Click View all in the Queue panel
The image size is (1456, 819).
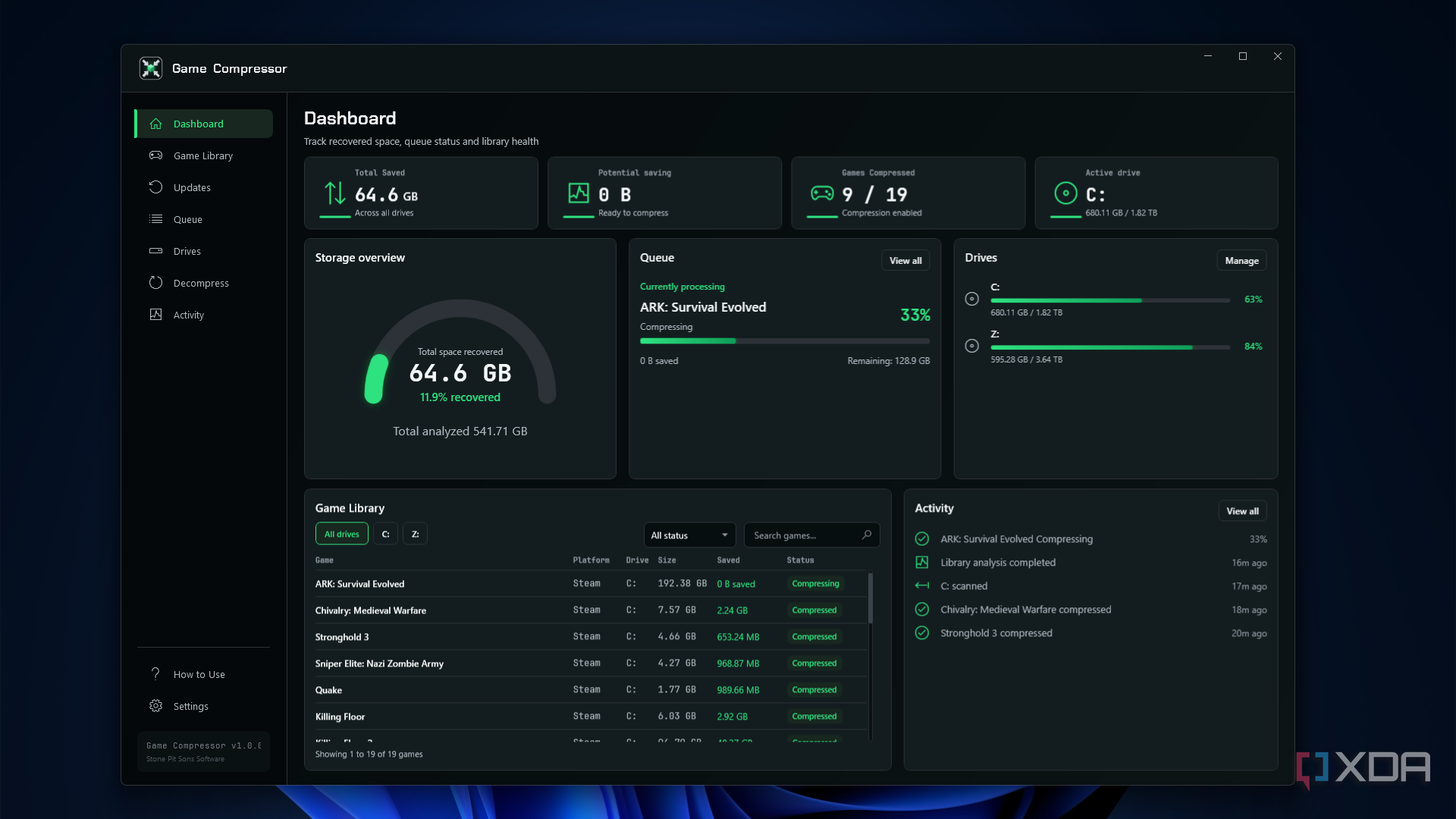tap(905, 260)
